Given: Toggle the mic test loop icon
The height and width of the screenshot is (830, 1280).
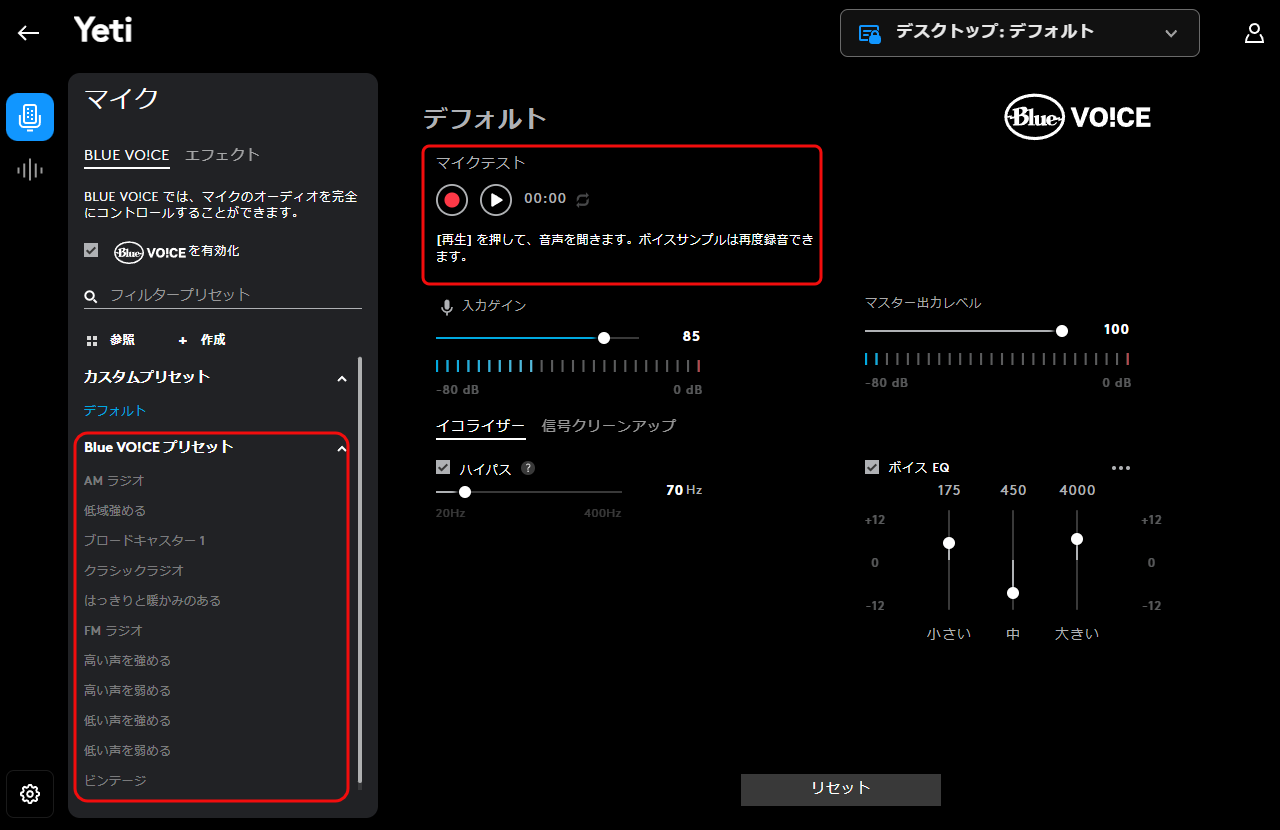Looking at the screenshot, I should click(x=583, y=200).
